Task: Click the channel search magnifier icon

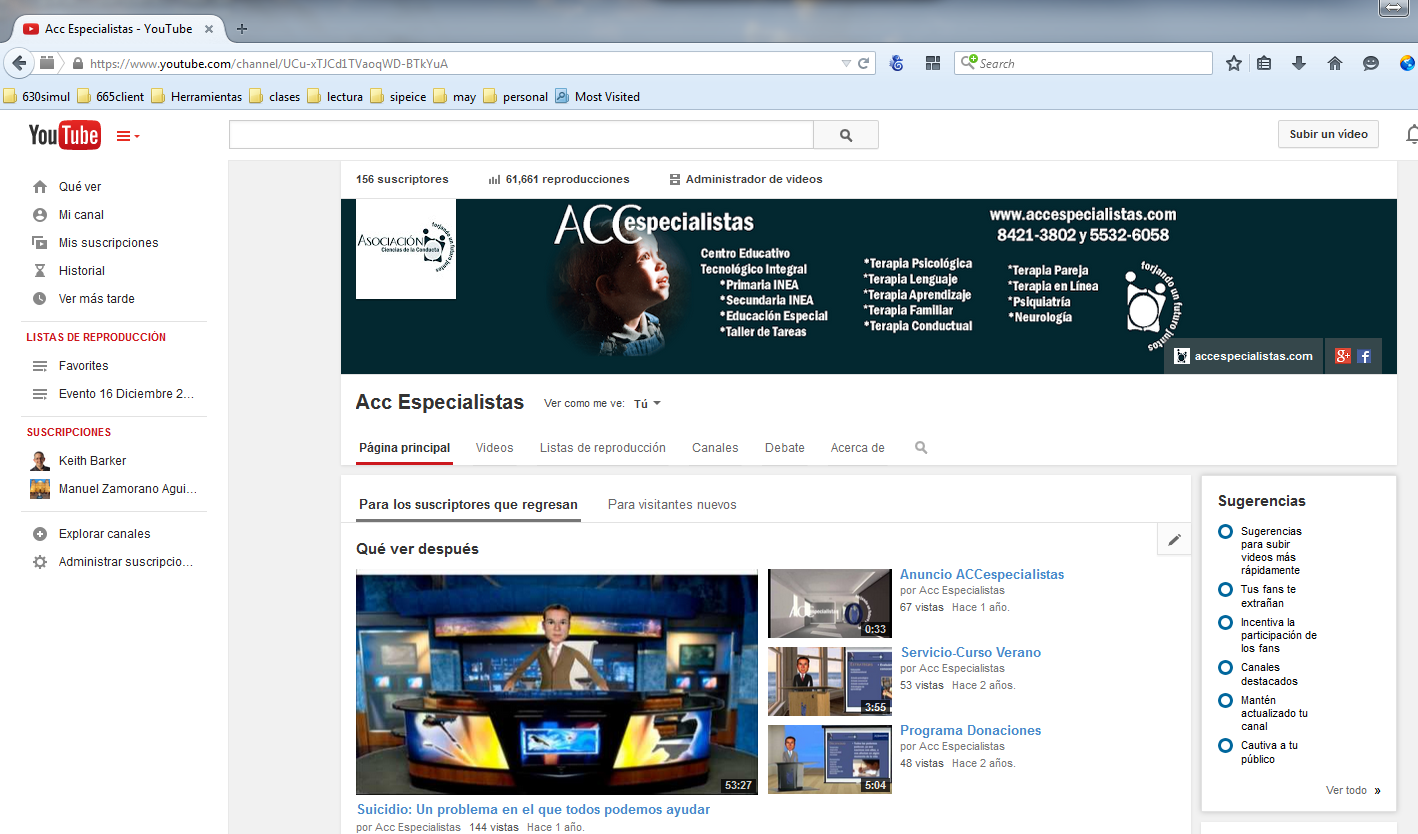Action: pyautogui.click(x=921, y=448)
